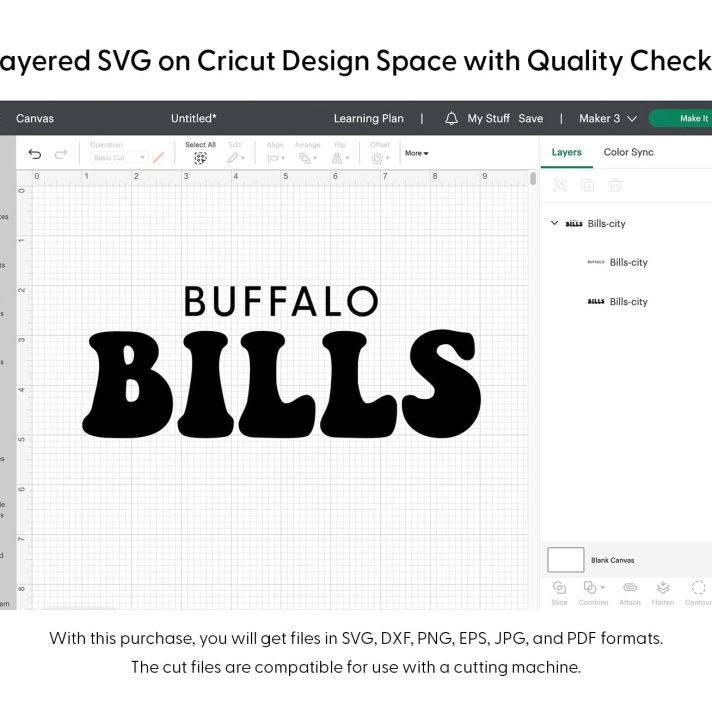
Task: Select the BUFFALO Bills-city sublayer
Action: 626,262
